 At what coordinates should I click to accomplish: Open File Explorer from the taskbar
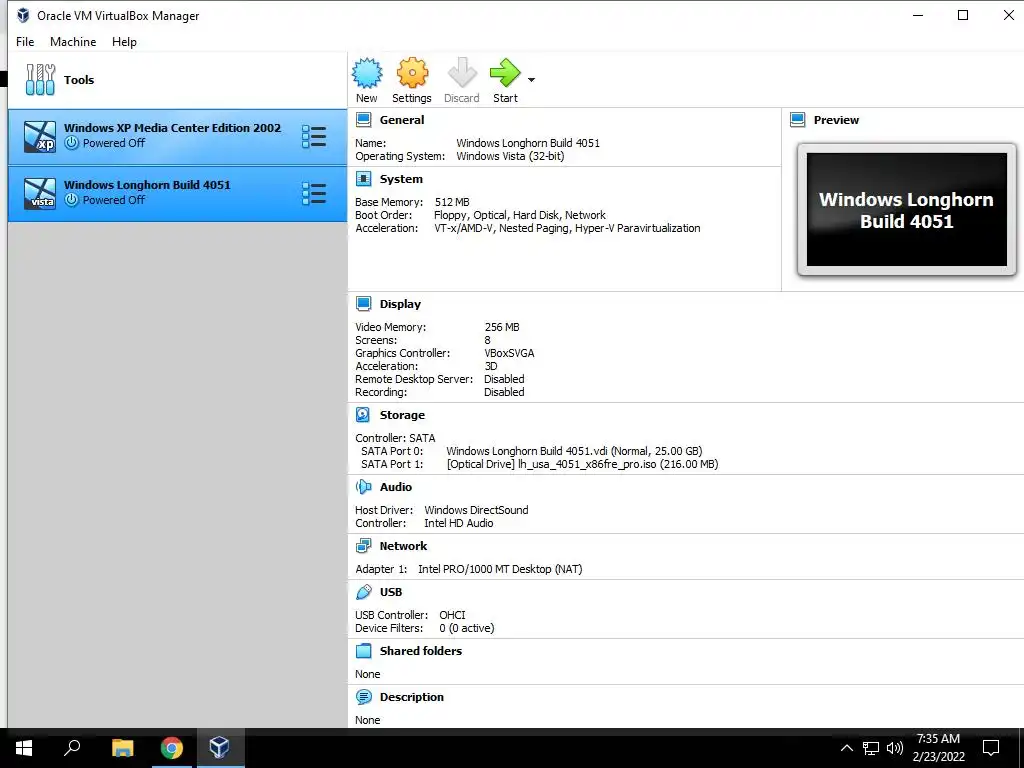122,748
